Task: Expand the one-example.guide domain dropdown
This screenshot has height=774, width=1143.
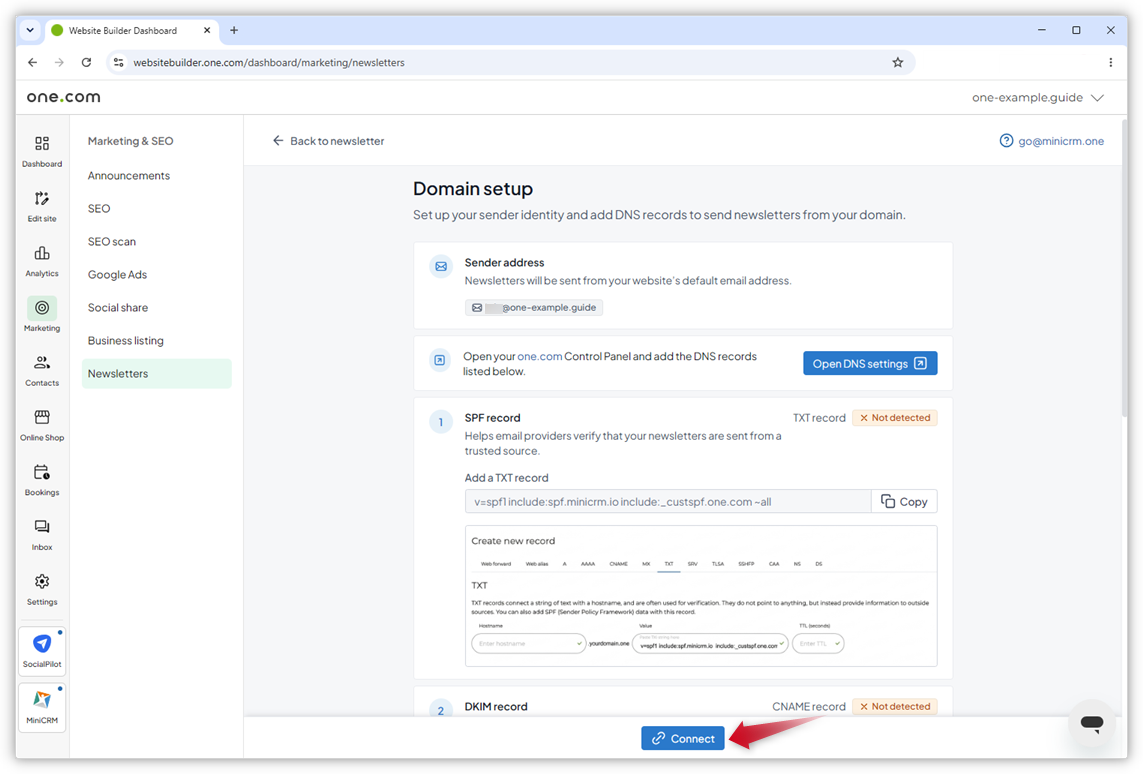Action: coord(1037,98)
